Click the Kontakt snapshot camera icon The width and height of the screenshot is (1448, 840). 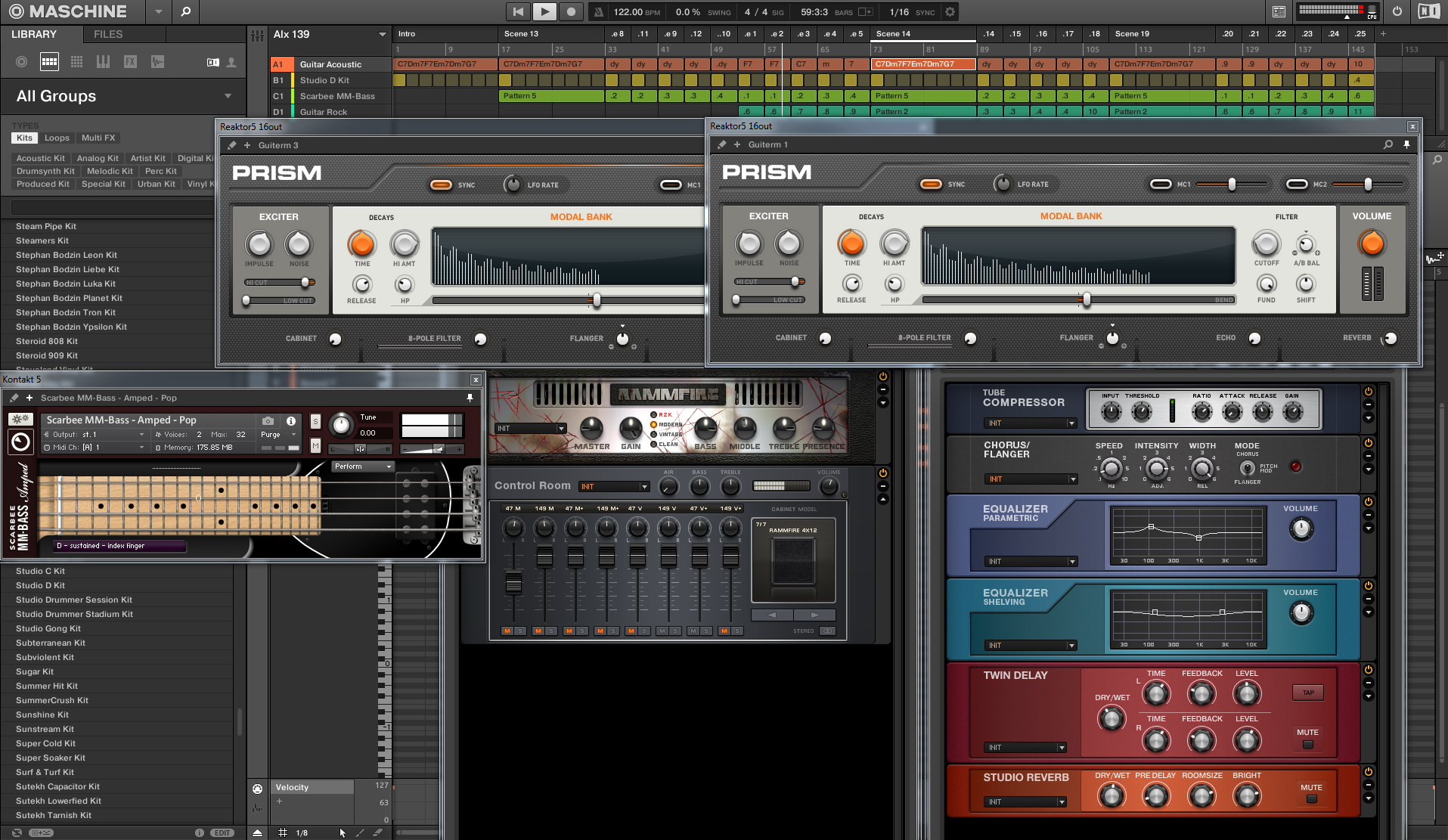coord(268,420)
